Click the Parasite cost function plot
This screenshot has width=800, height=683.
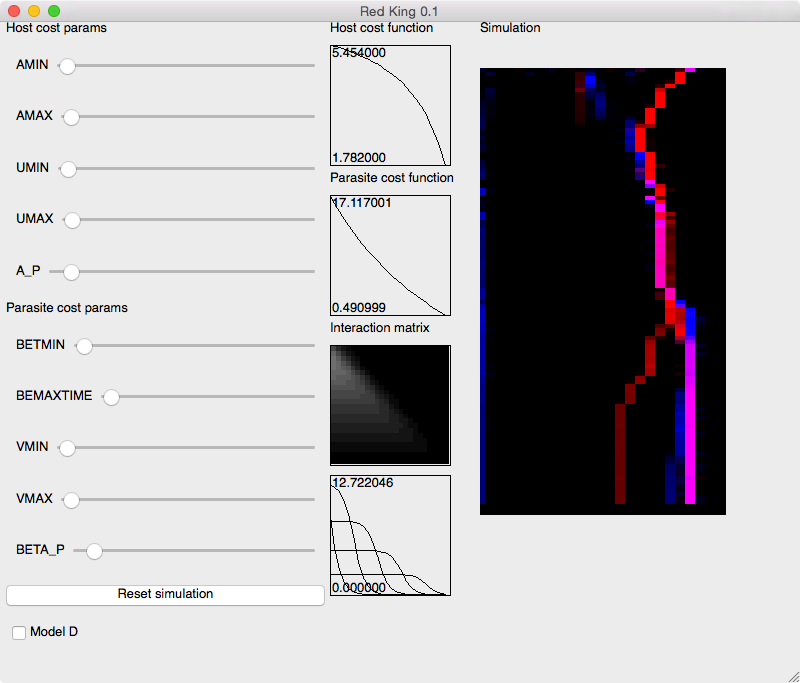tap(390, 255)
